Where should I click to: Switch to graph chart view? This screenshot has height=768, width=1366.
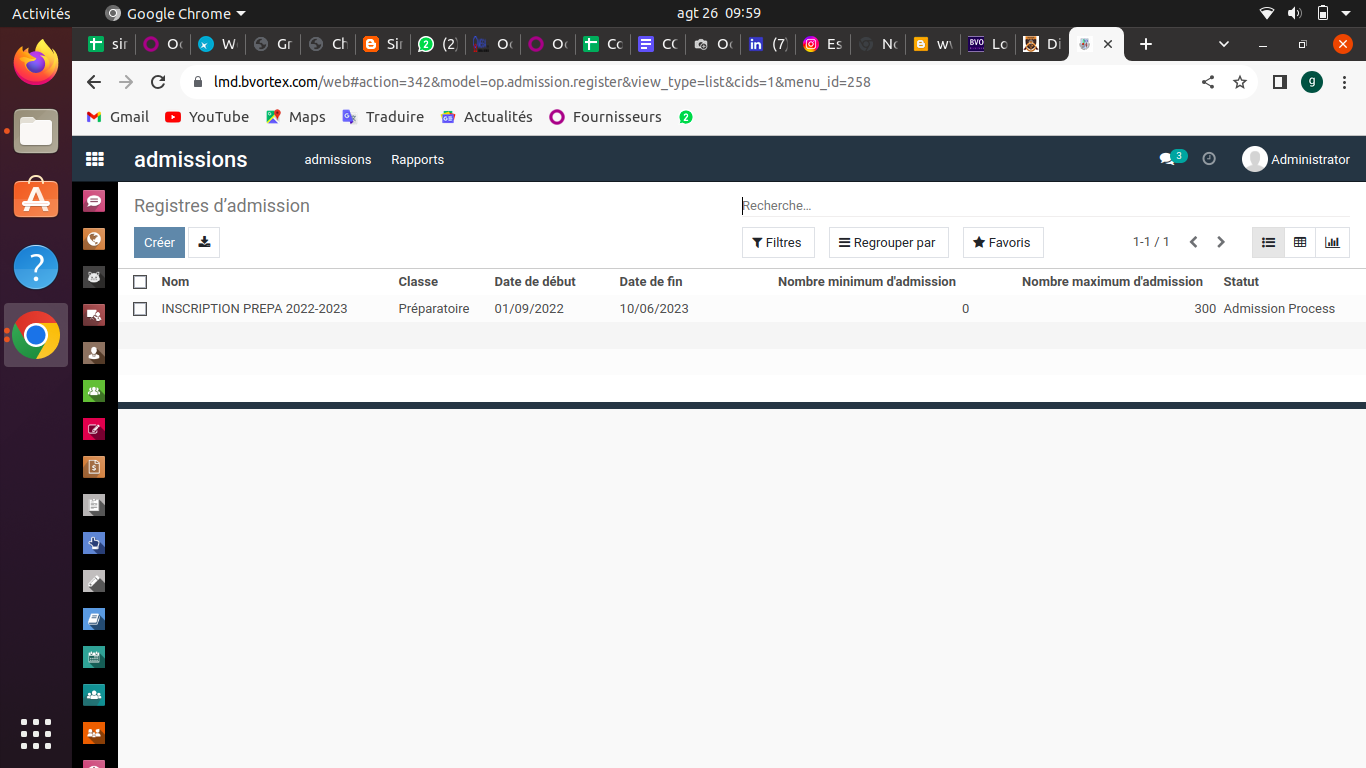(1332, 242)
